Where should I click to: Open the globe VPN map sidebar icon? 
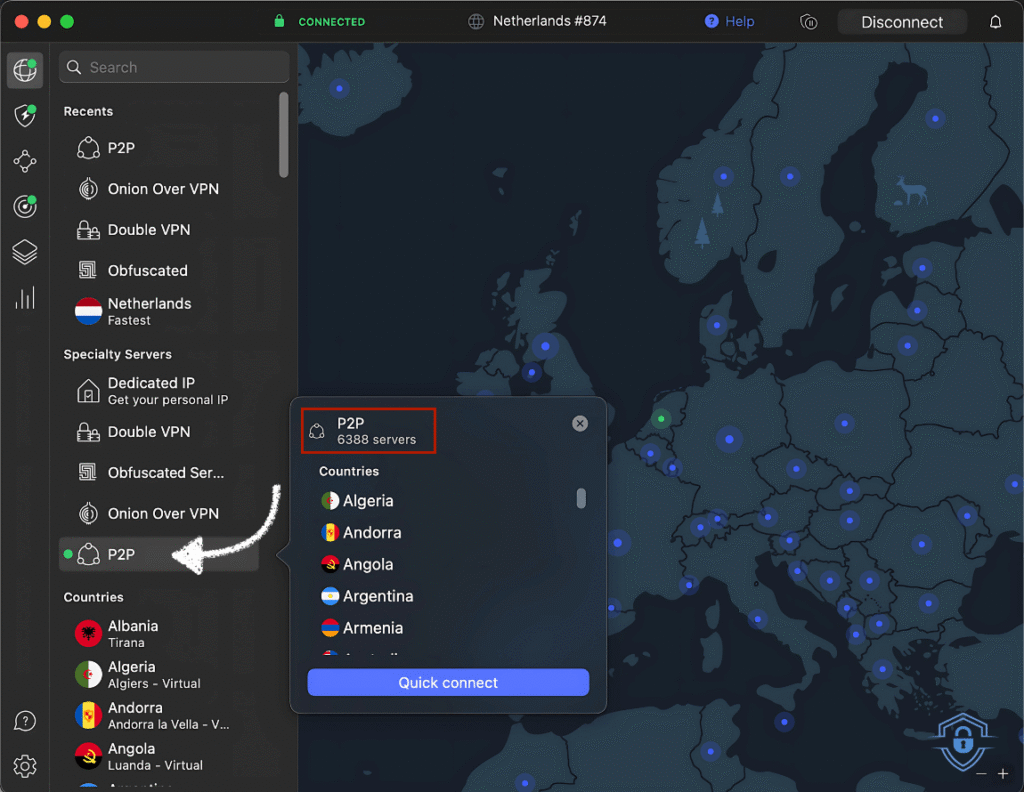pos(25,70)
